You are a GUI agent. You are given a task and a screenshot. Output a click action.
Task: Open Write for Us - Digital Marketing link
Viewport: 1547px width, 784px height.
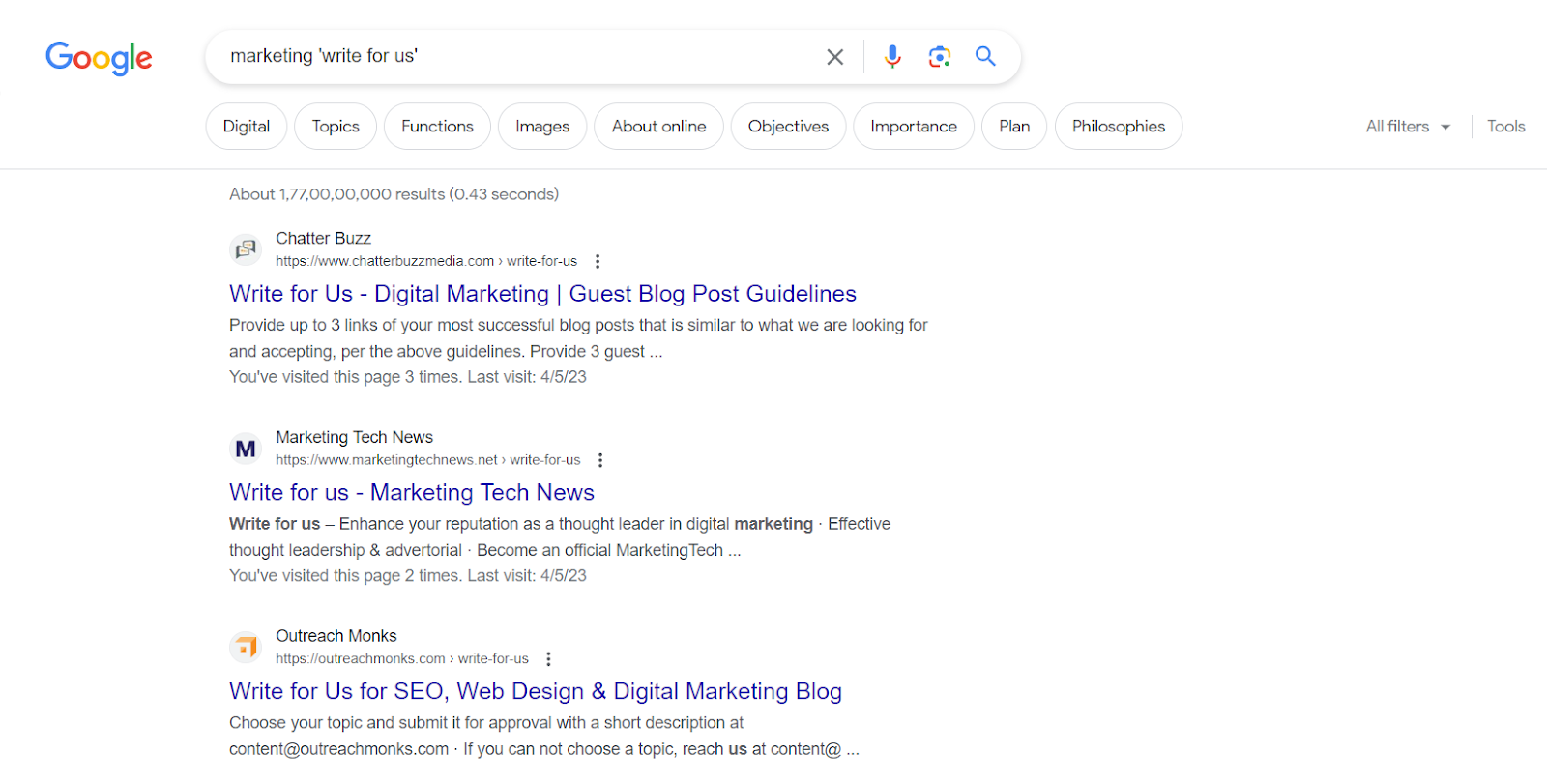click(x=542, y=294)
